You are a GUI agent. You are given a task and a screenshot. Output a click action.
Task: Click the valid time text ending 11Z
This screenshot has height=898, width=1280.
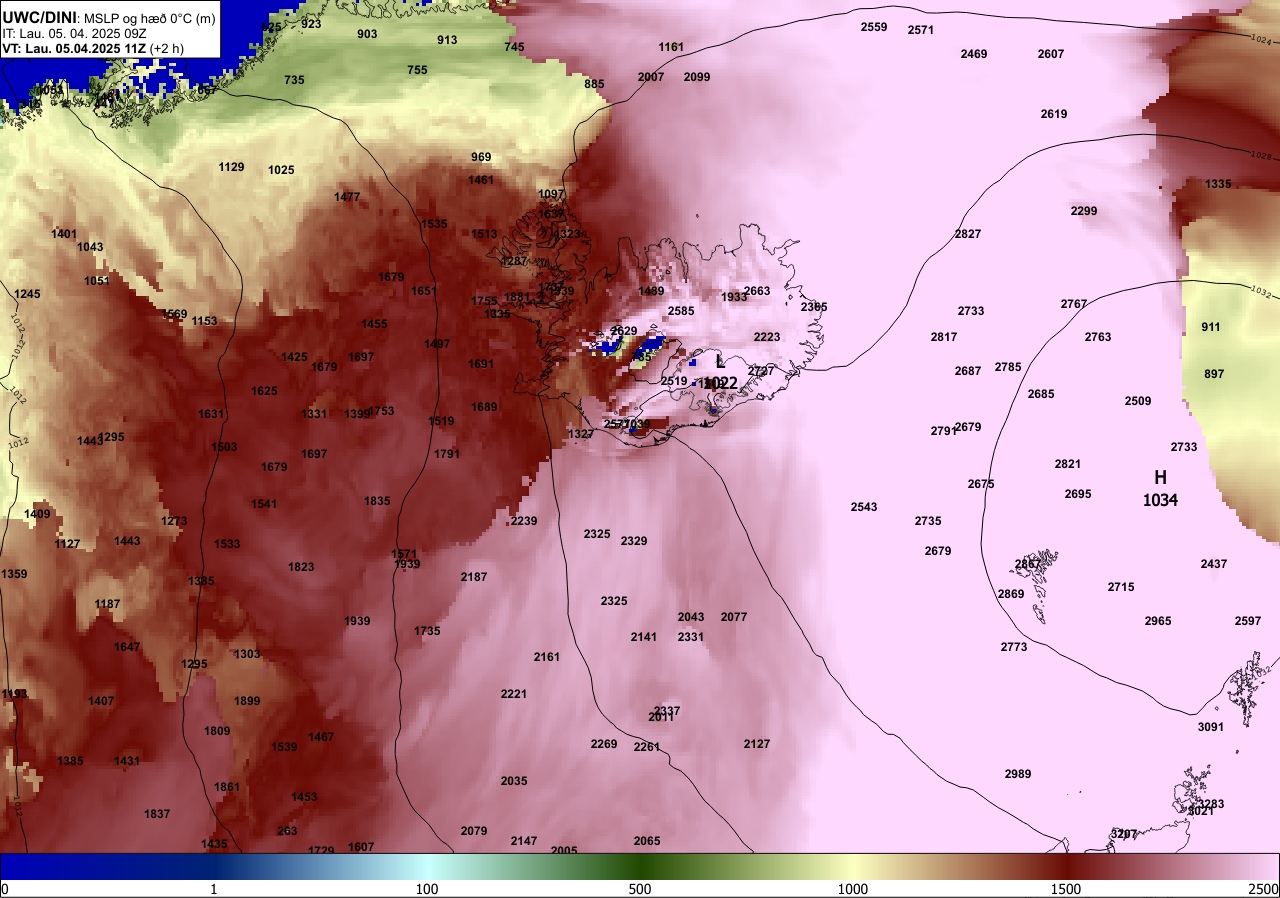tap(92, 47)
